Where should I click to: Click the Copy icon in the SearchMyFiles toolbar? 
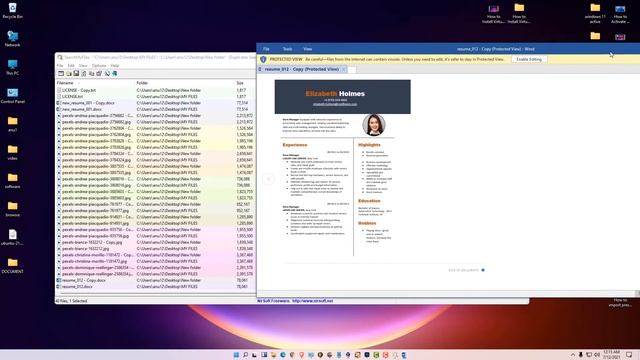pos(91,73)
